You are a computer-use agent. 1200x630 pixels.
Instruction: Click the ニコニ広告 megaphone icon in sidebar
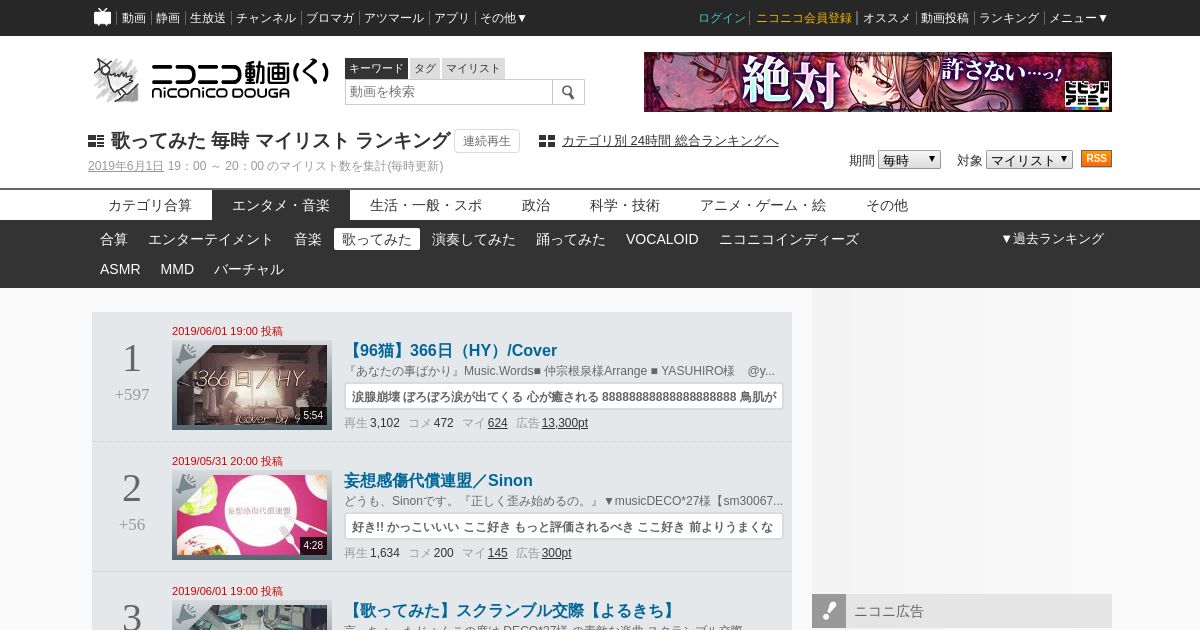point(829,611)
